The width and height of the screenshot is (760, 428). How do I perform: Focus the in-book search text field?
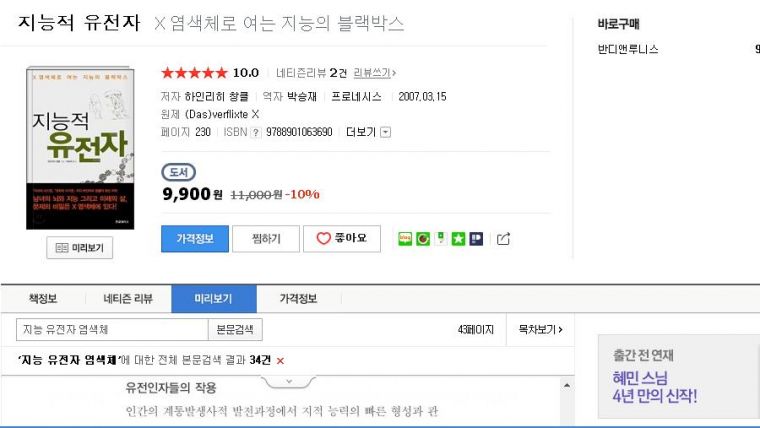(110, 329)
